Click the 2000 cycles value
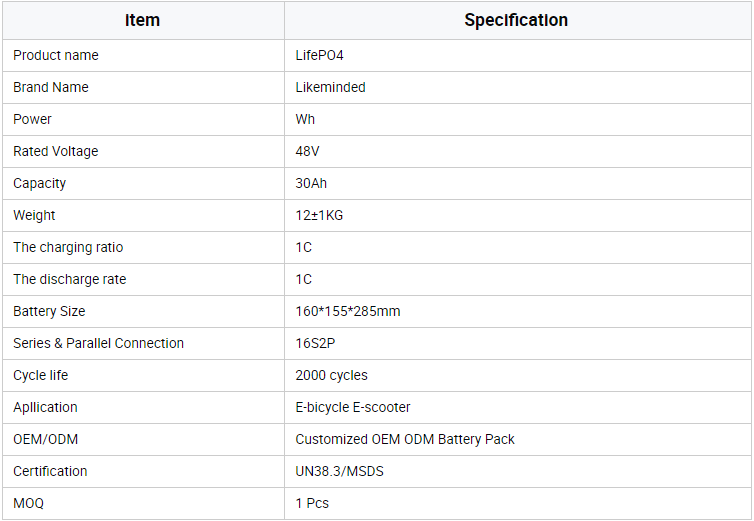Screen dimensions: 754x521 click(x=331, y=375)
